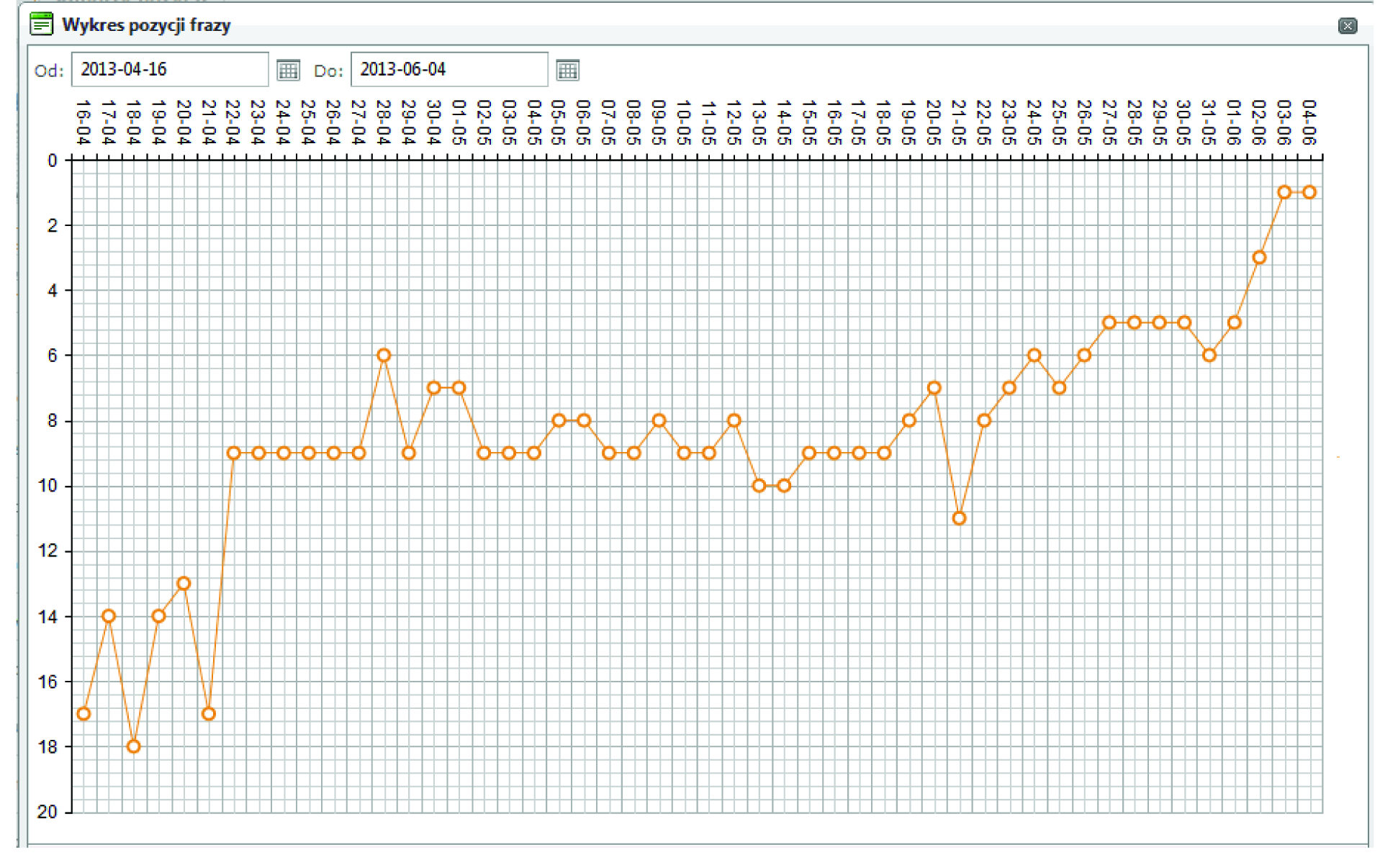This screenshot has height=868, width=1398.
Task: Select the data point for 27-05 at position 5
Action: [1109, 322]
